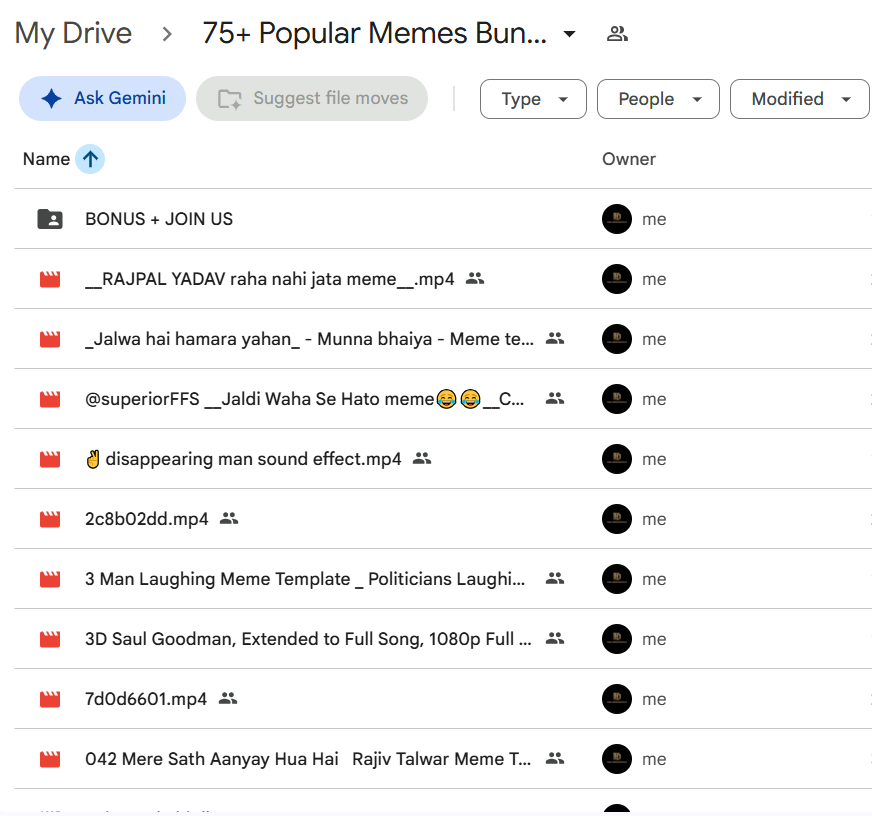Viewport: 872px width, 816px height.
Task: Click owner avatar on the BONUS + JOIN US row
Action: [617, 219]
